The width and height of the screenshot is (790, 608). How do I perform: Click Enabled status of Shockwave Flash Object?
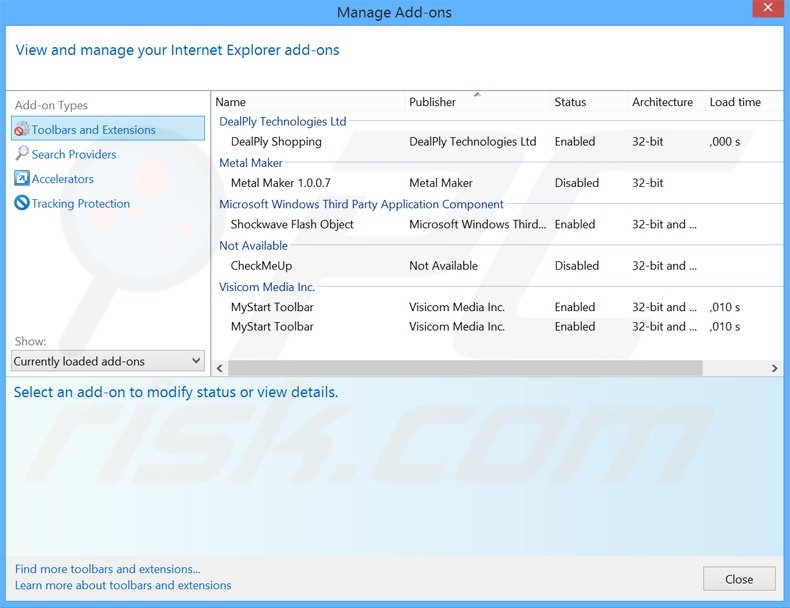coord(575,224)
